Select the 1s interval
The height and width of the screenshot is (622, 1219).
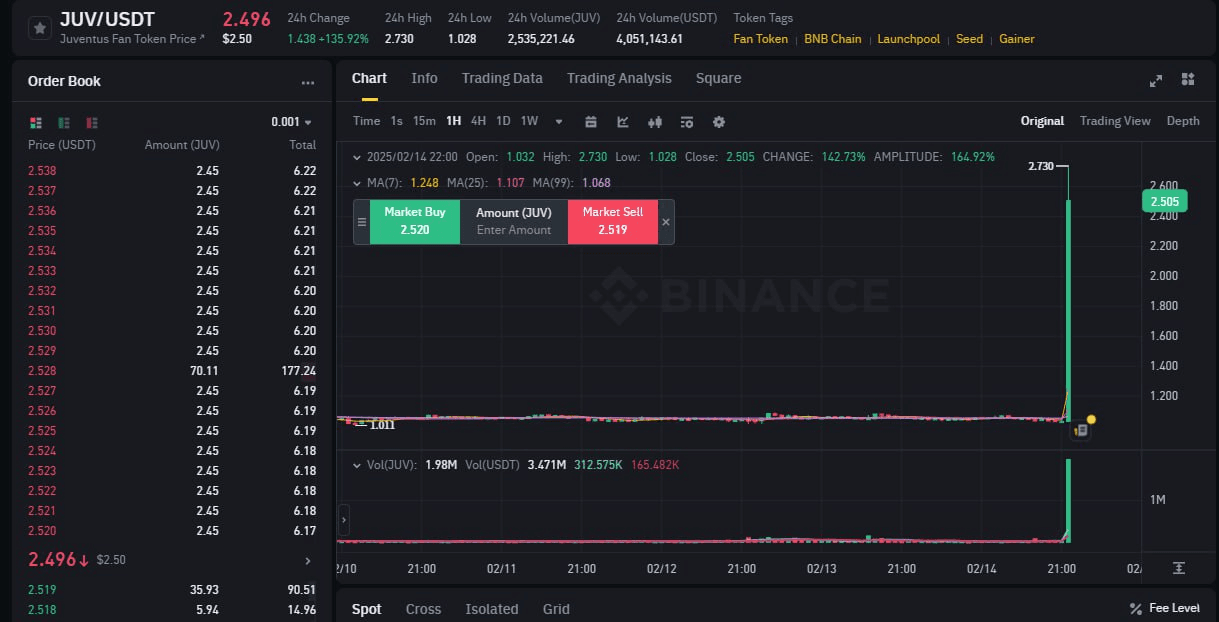[397, 121]
